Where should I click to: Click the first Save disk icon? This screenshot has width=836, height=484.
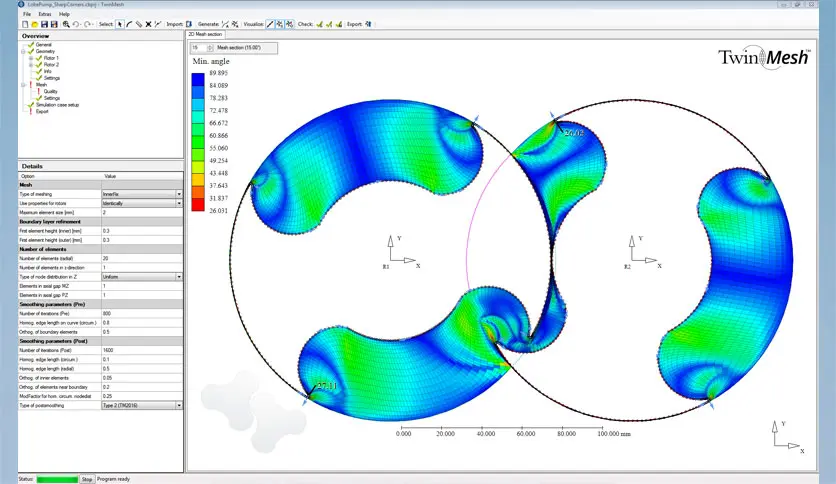click(x=44, y=24)
